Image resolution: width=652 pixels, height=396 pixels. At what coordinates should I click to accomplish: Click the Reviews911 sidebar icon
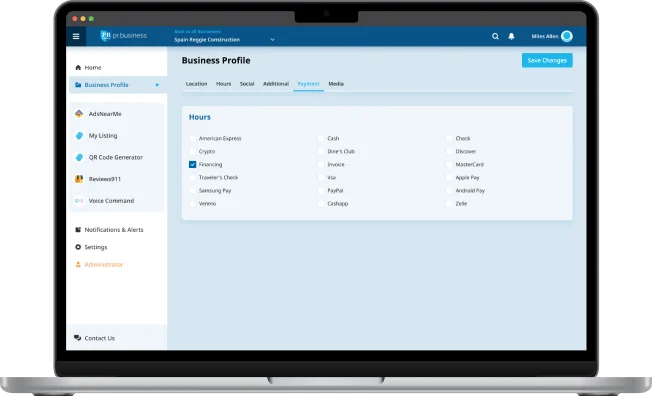coord(79,179)
